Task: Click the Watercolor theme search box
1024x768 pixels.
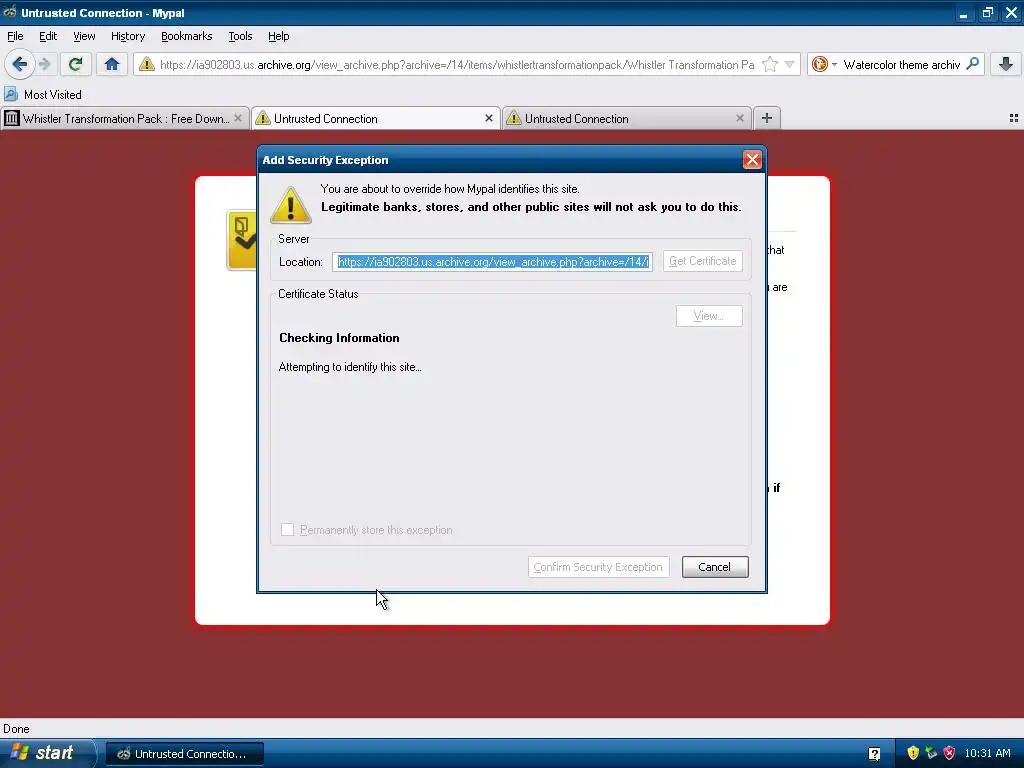Action: click(x=901, y=65)
